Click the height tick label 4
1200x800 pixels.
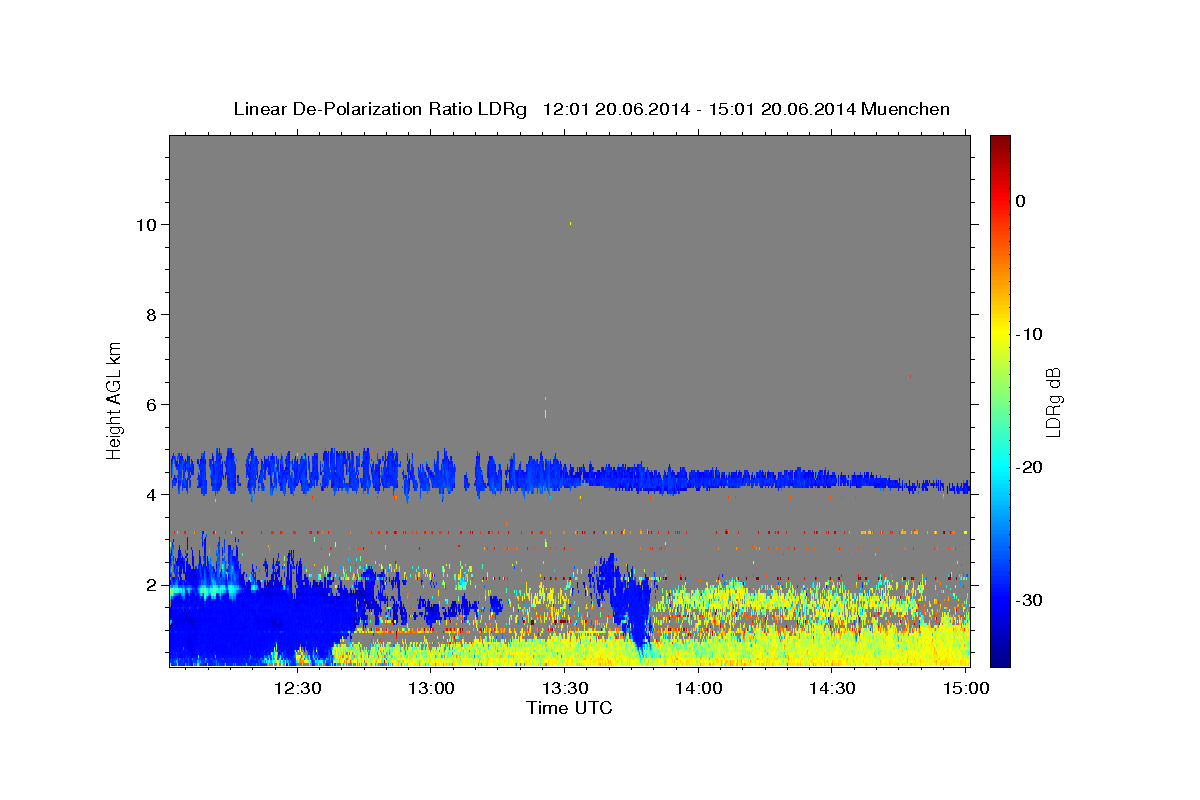pyautogui.click(x=153, y=494)
